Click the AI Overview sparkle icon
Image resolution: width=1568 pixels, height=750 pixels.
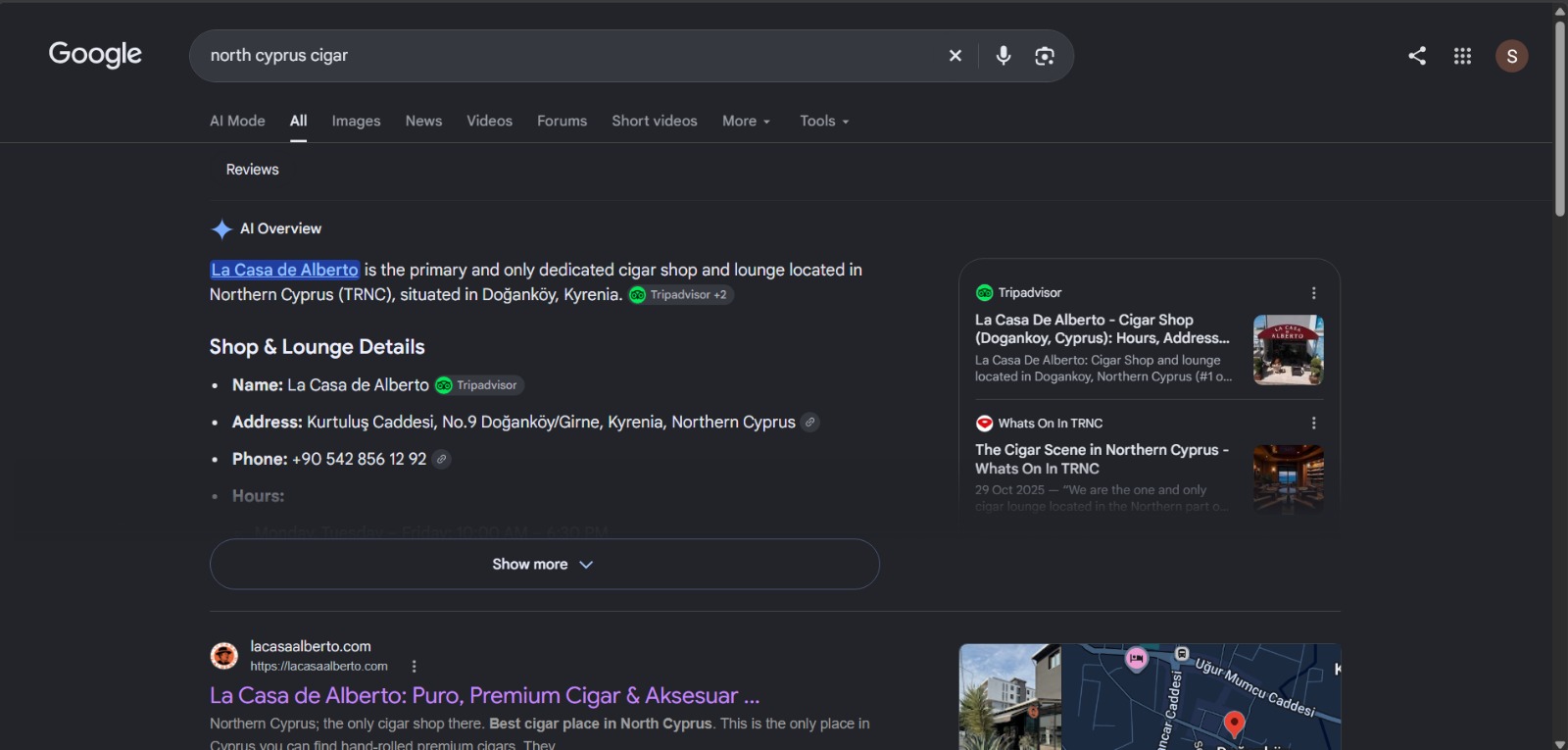(x=221, y=229)
